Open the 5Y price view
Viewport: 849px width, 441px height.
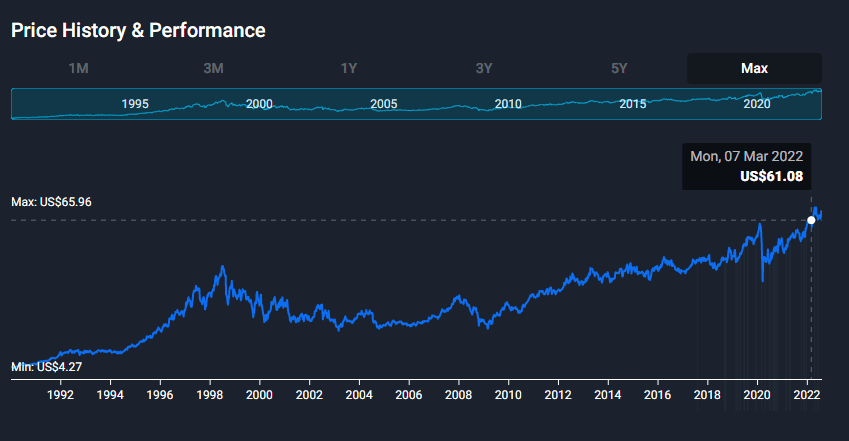coord(619,68)
